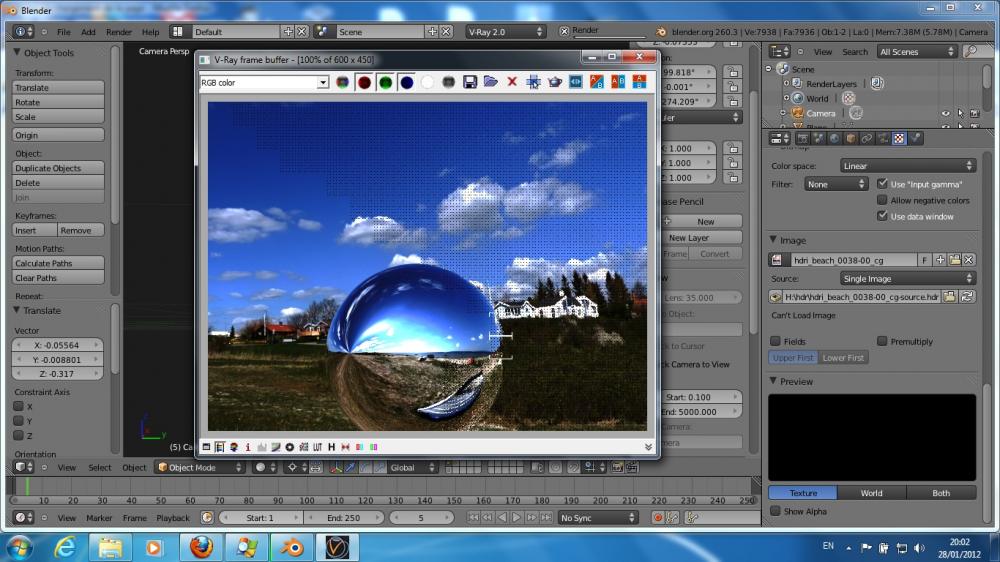Click the outliner search magnifier icon

pos(971,52)
